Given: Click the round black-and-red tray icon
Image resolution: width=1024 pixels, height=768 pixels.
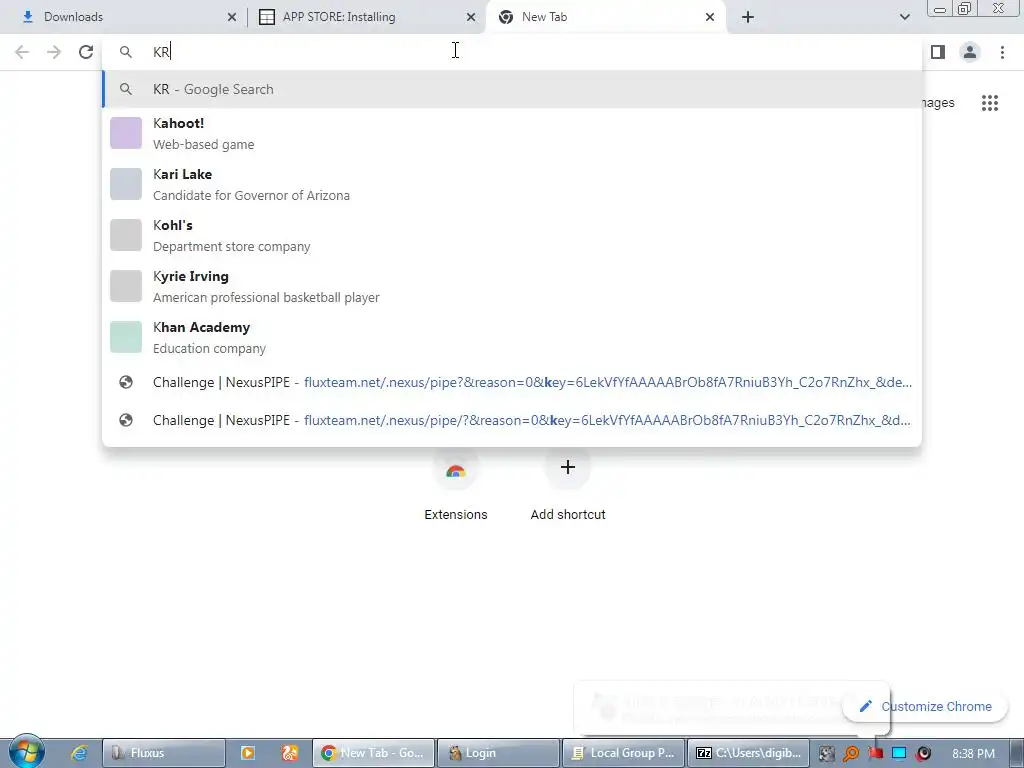Looking at the screenshot, I should (923, 754).
